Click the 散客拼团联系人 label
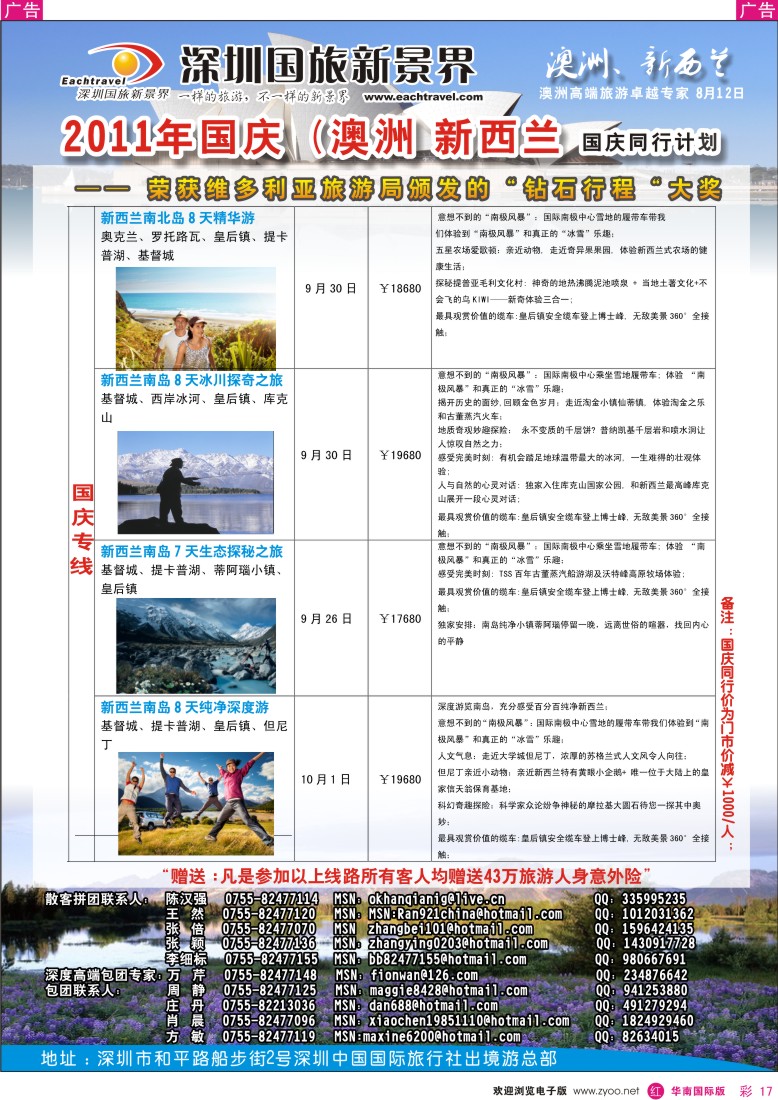The height and width of the screenshot is (1100, 778). coord(97,899)
